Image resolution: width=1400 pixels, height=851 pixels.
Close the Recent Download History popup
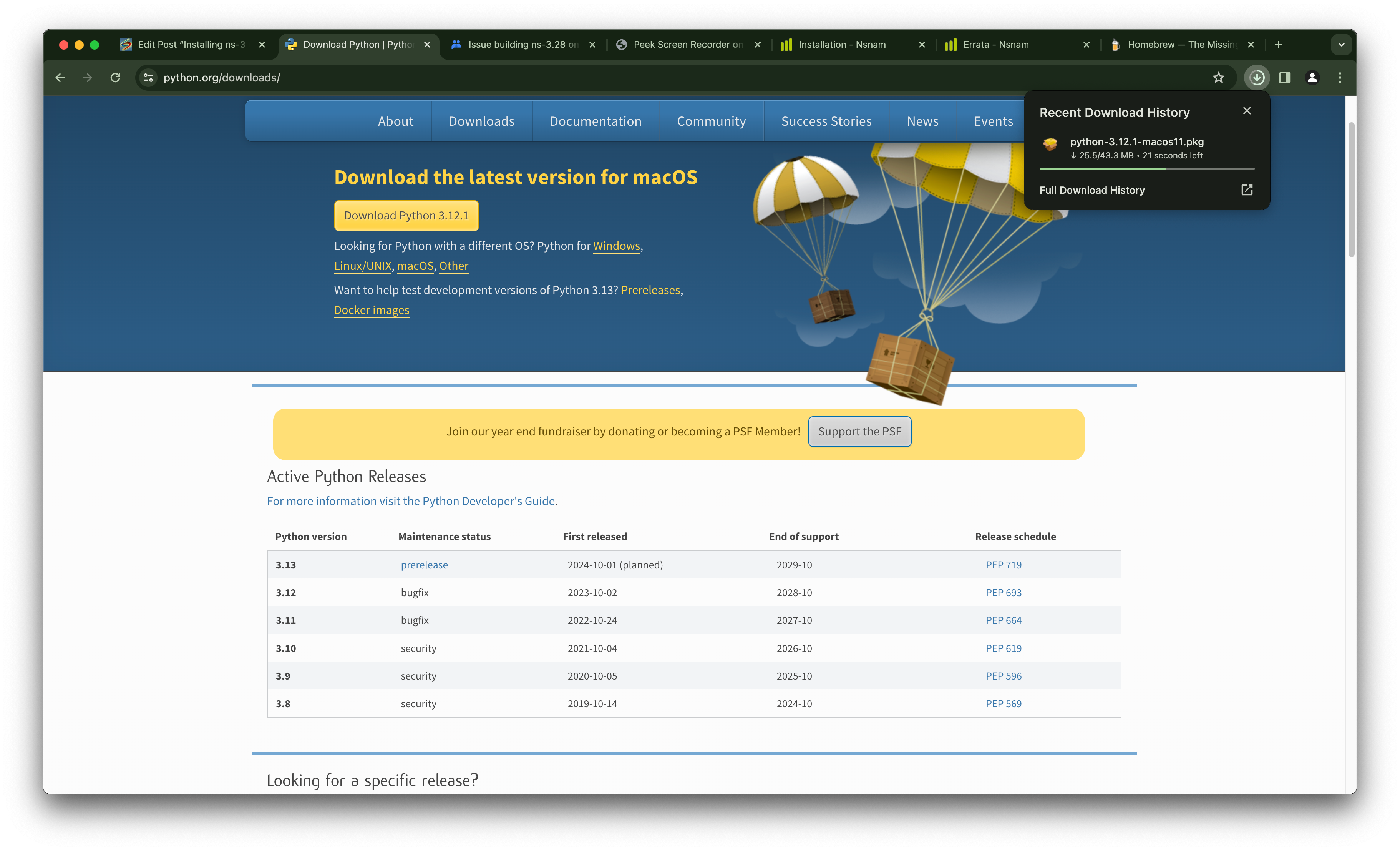tap(1247, 111)
